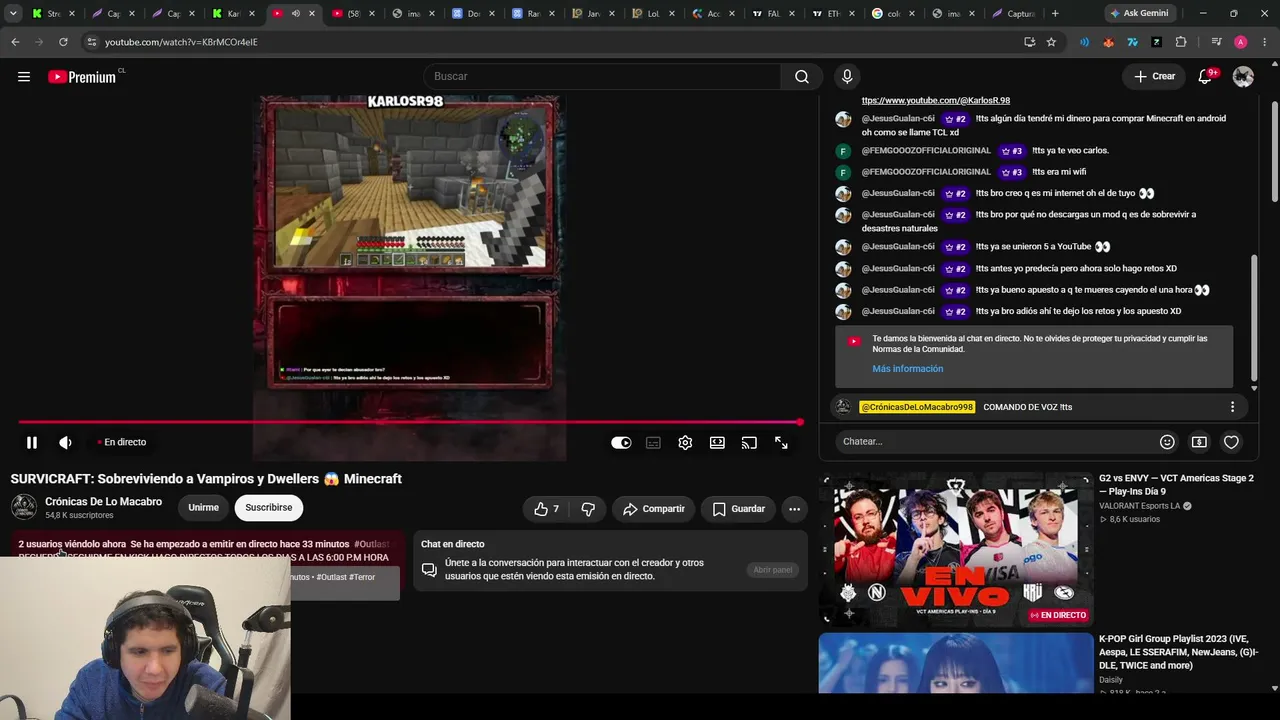Open a new browser tab
This screenshot has height=720, width=1280.
(x=1054, y=13)
